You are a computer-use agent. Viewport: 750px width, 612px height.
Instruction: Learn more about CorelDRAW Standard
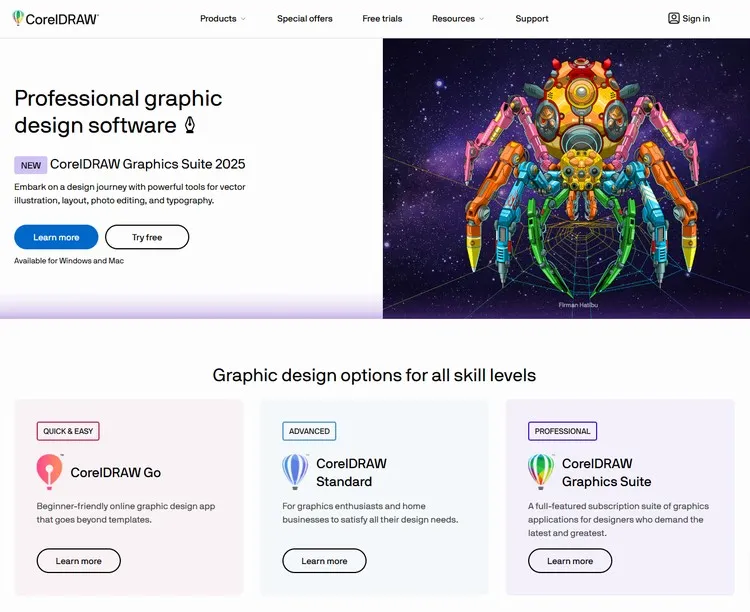pos(324,561)
